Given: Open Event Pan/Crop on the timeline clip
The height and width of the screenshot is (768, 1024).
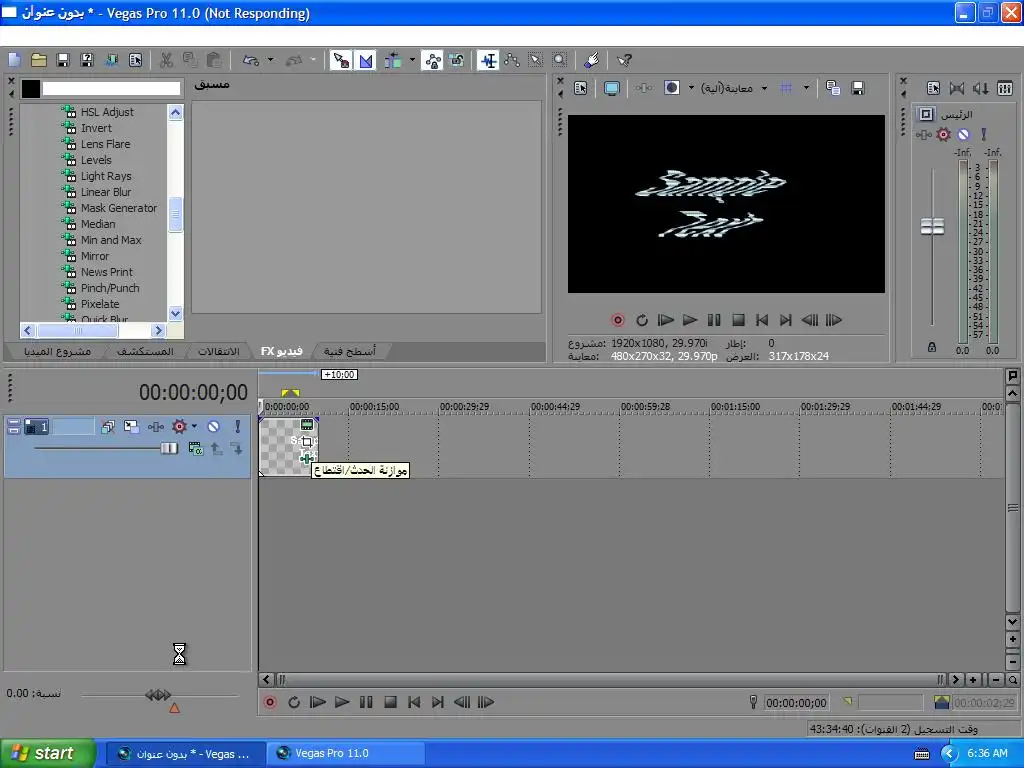Looking at the screenshot, I should pyautogui.click(x=306, y=441).
